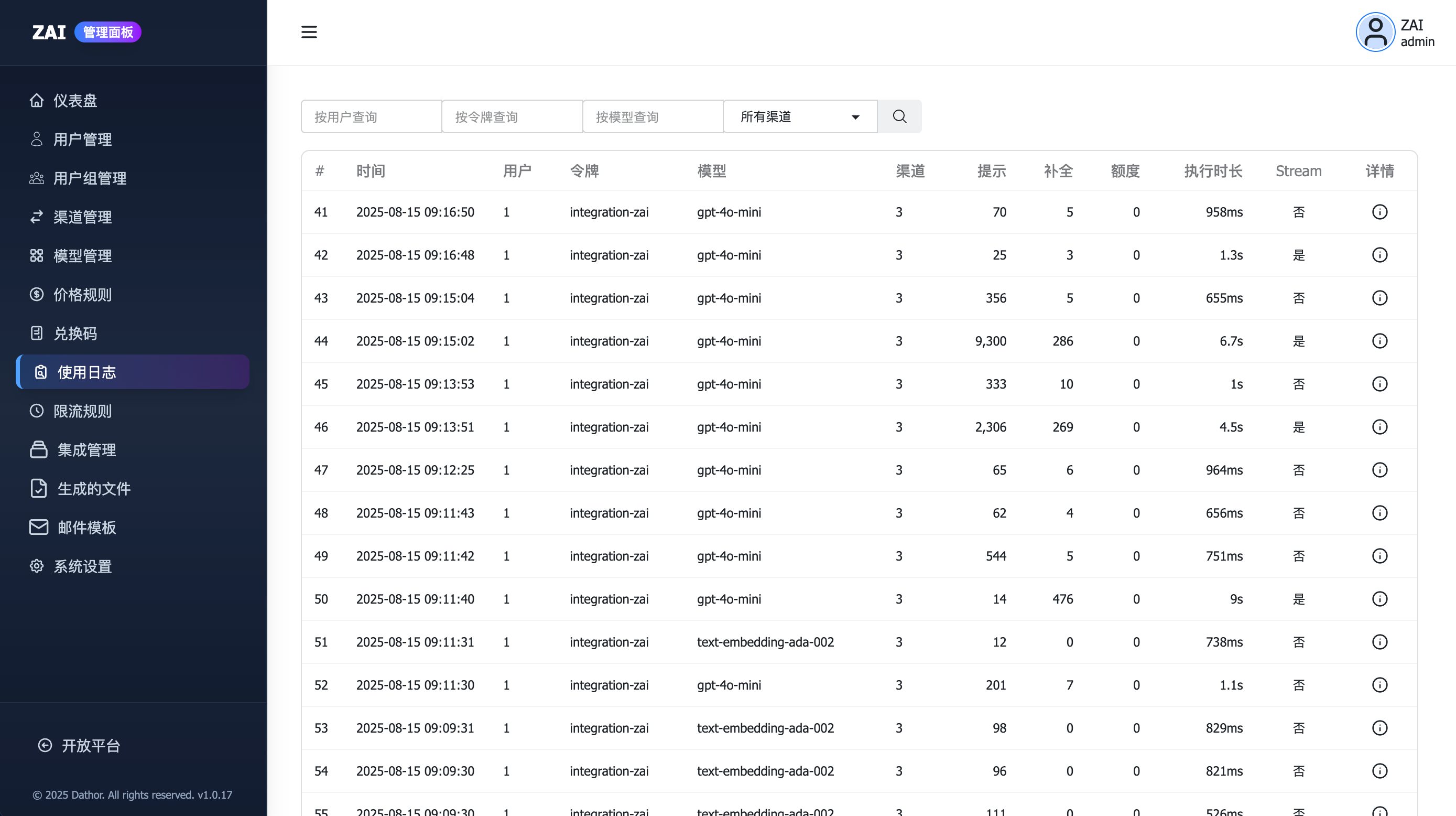
Task: Click the 按模型查询 search box
Action: coord(652,116)
